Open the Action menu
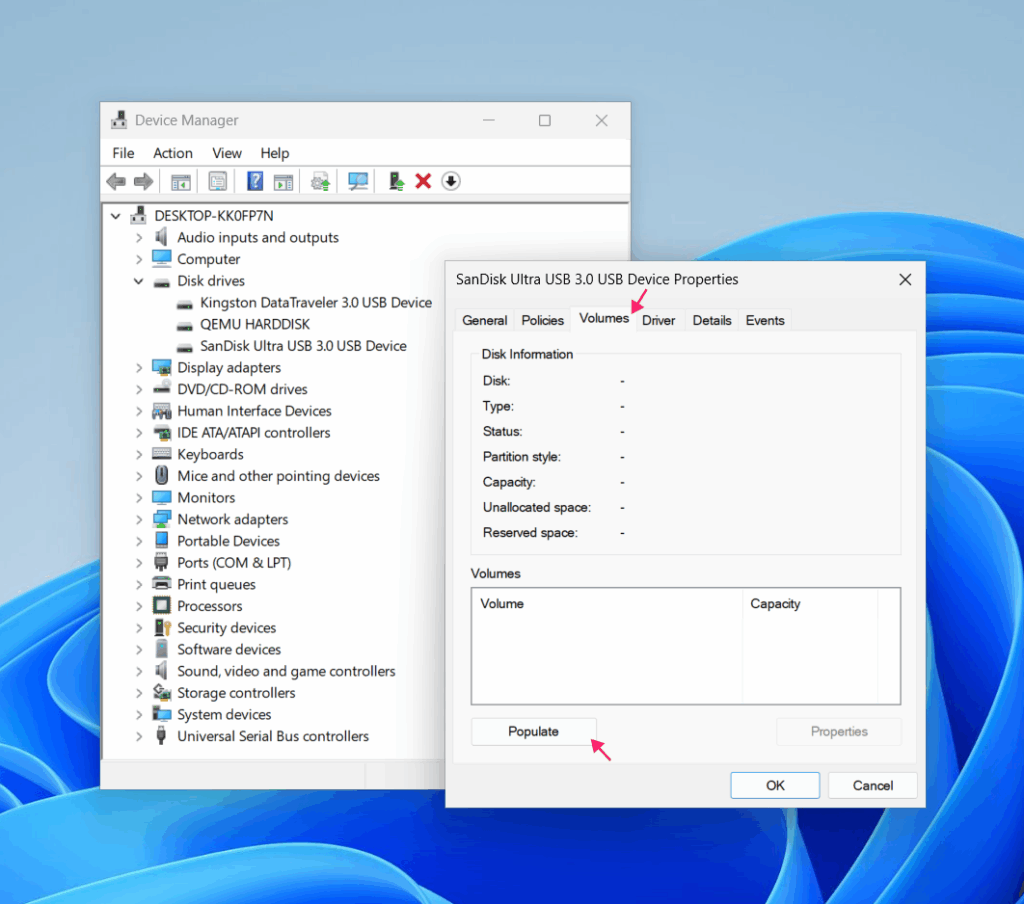The image size is (1024, 904). [x=172, y=153]
